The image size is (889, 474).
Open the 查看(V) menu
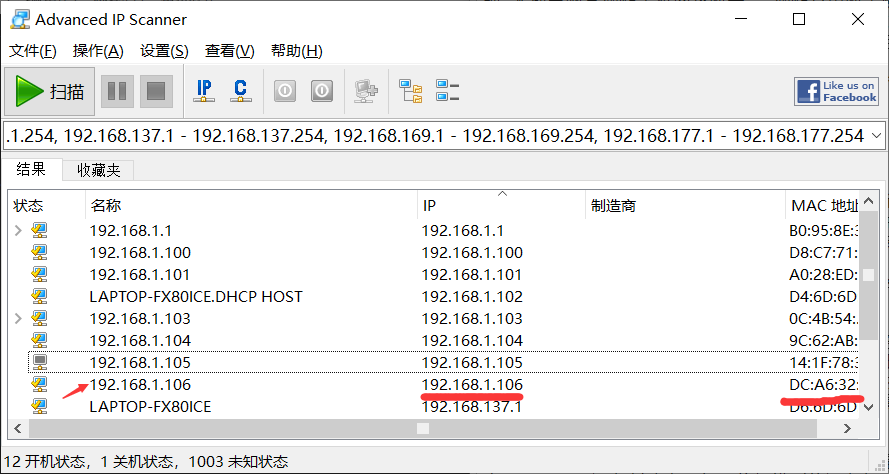pos(230,51)
